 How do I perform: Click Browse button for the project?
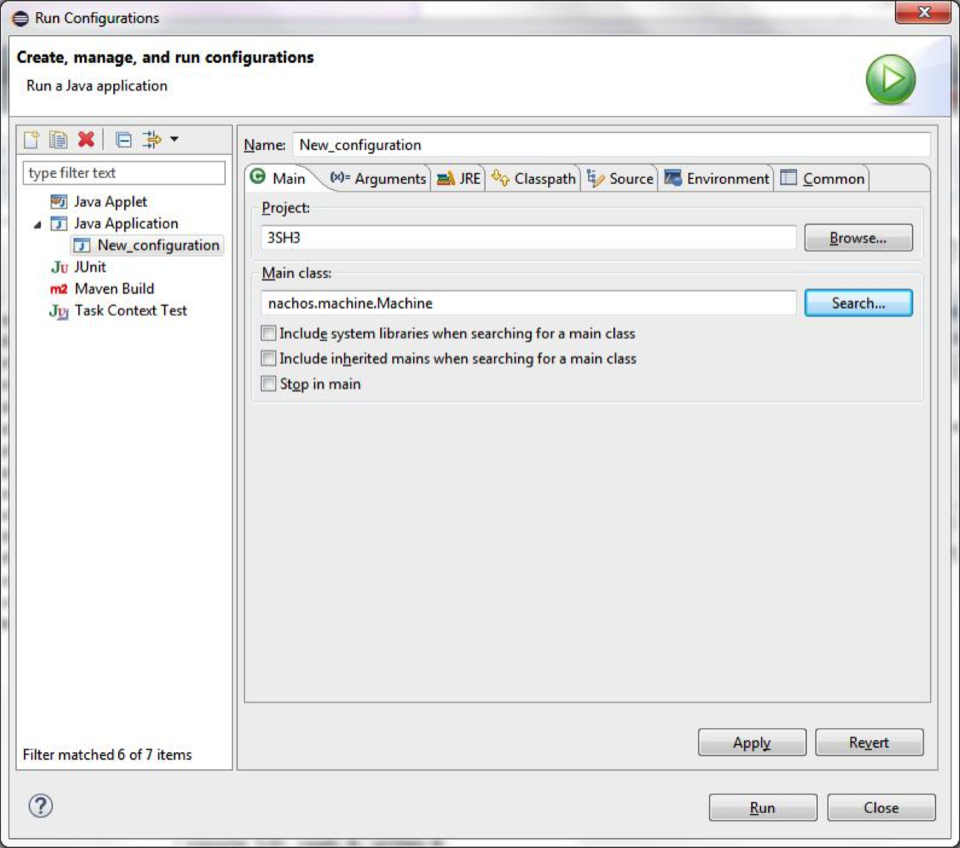coord(857,238)
